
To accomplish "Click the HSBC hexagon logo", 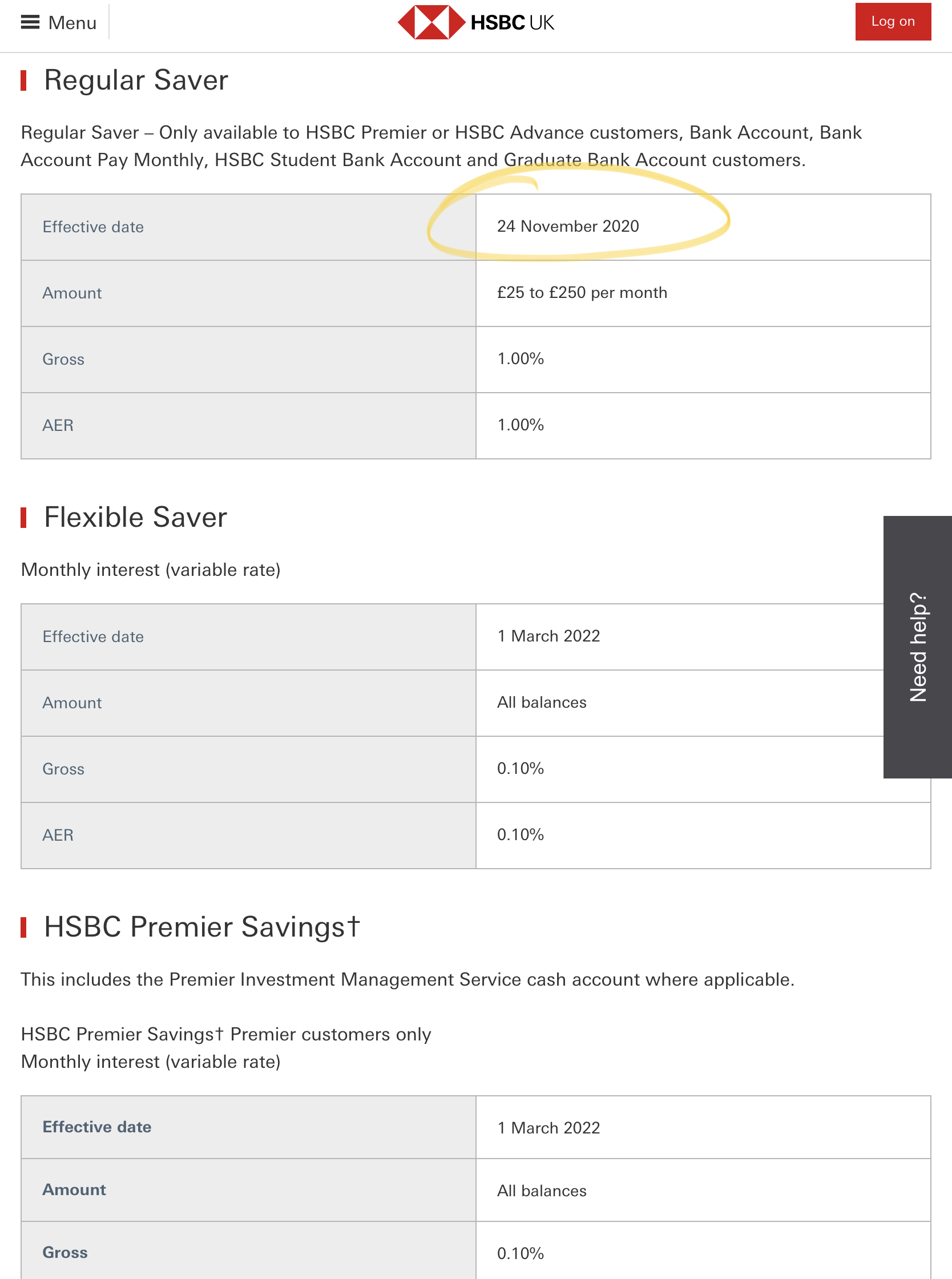I will click(431, 22).
